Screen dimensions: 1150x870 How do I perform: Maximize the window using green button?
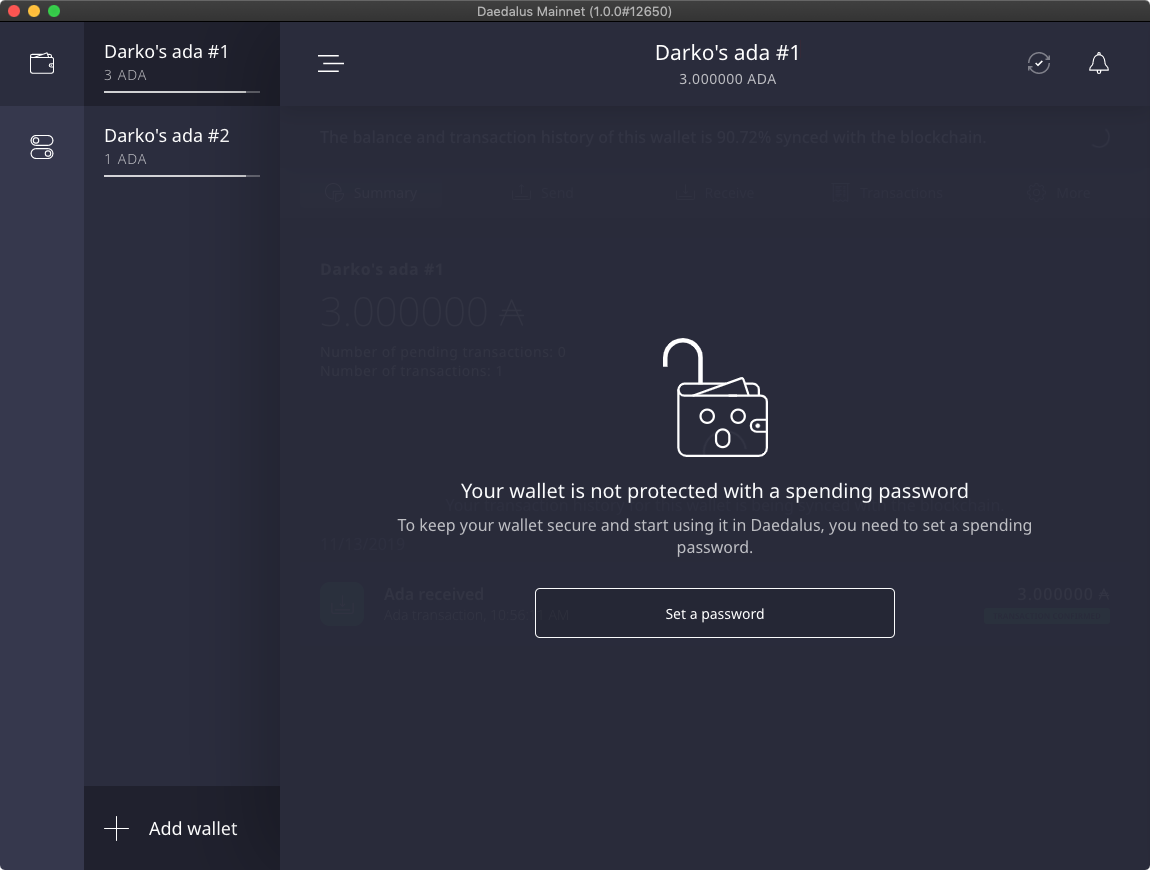pos(54,11)
